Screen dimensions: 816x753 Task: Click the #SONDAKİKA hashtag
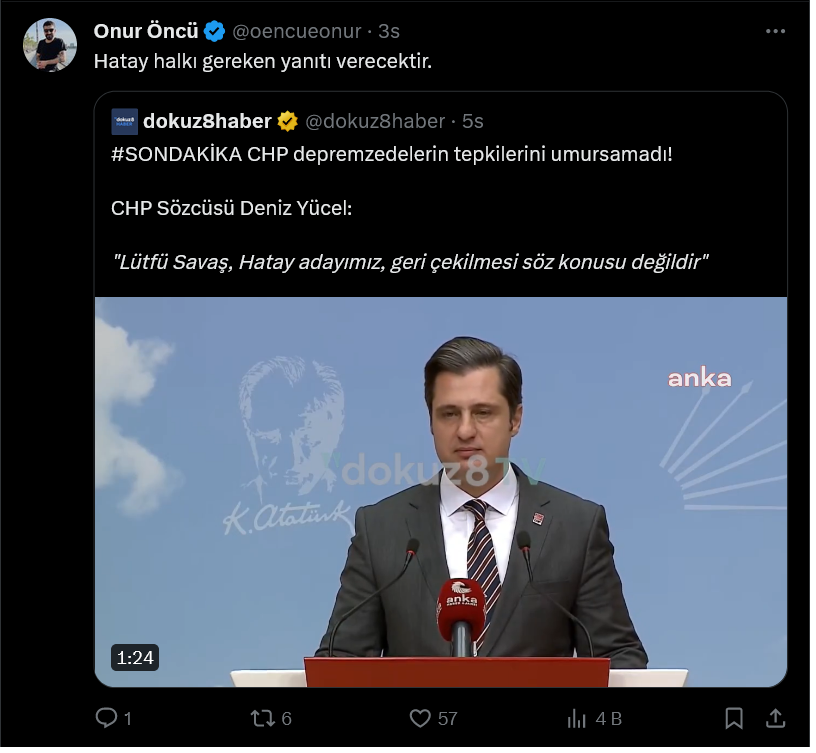click(x=178, y=156)
